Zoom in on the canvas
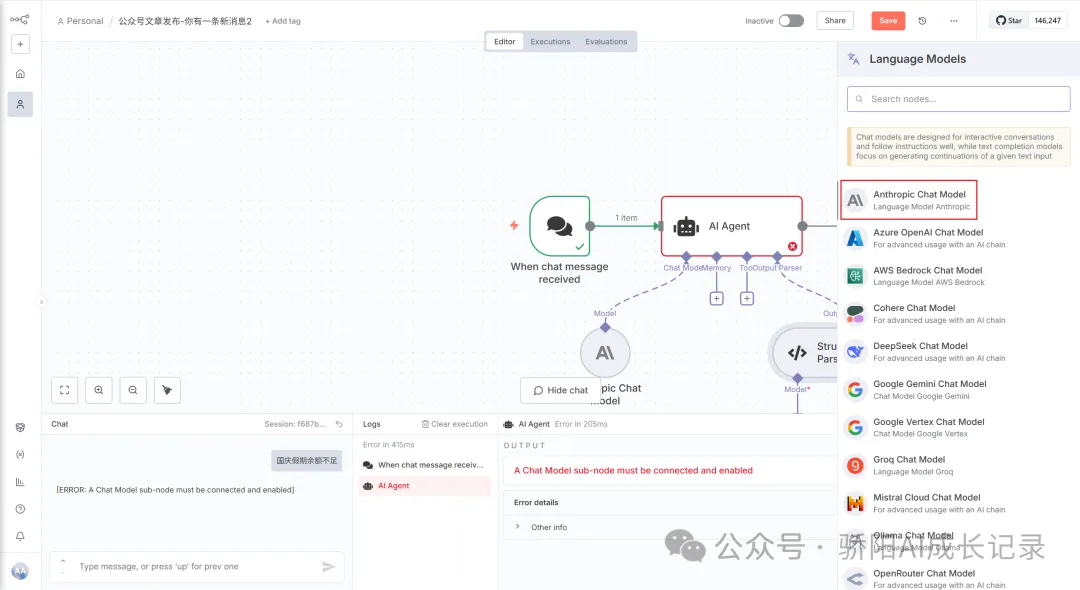The image size is (1080, 590). tap(98, 390)
